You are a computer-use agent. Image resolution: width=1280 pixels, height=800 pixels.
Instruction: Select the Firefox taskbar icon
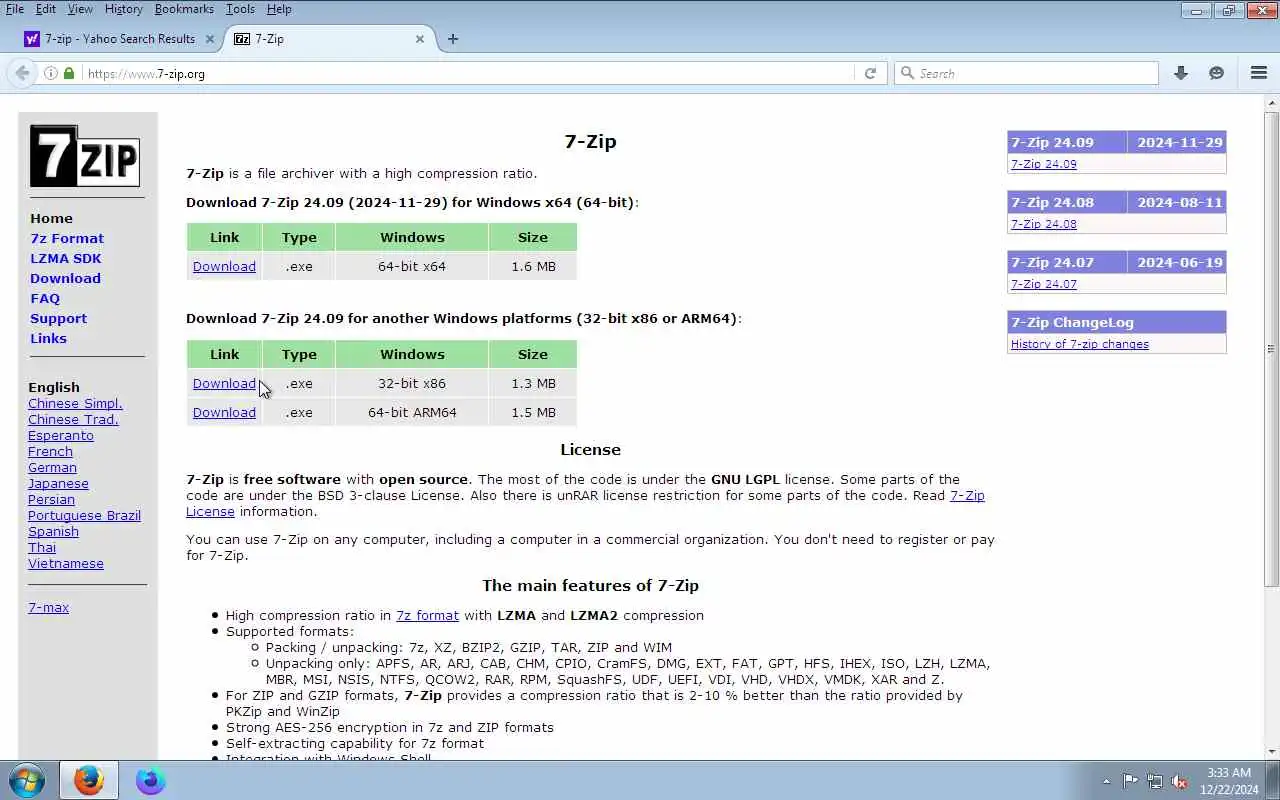(89, 780)
